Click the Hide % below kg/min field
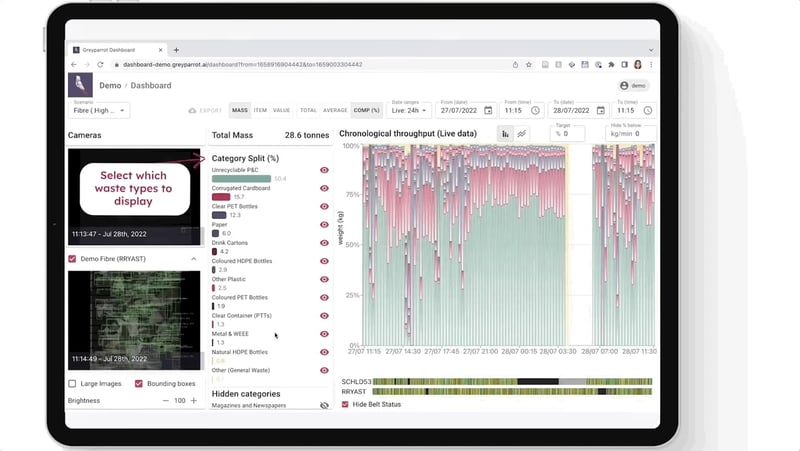800x451 pixels. click(631, 134)
